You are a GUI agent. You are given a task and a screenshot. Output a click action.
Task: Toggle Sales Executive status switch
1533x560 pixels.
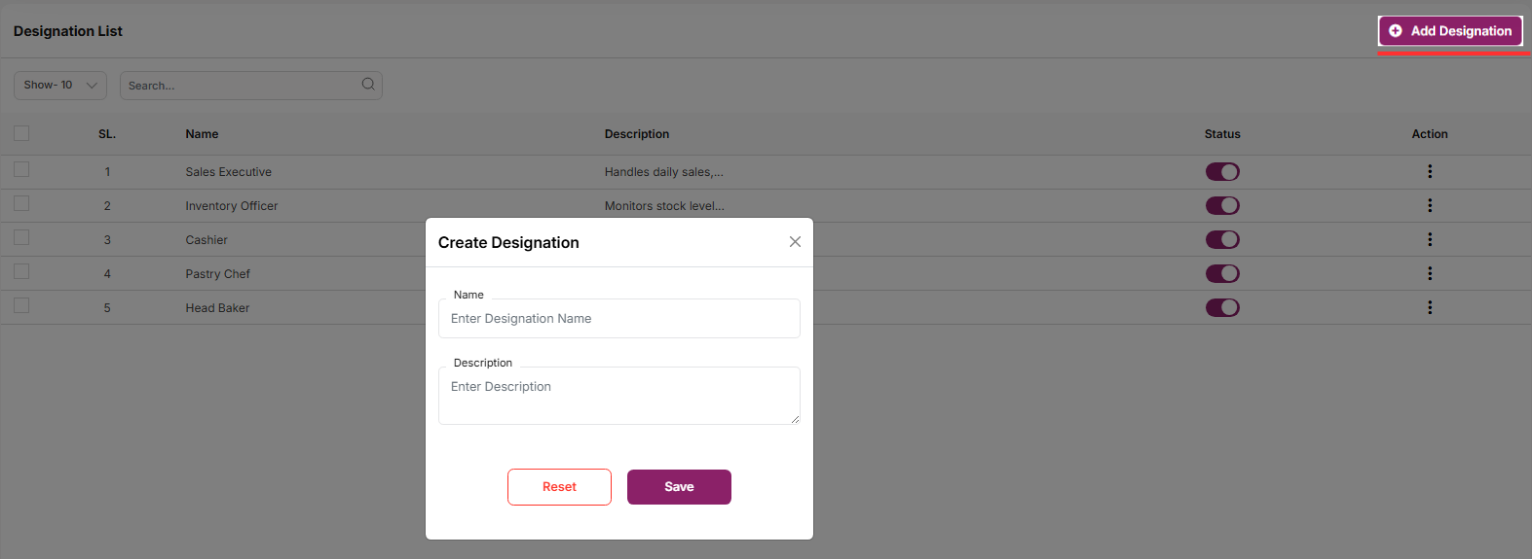tap(1222, 172)
